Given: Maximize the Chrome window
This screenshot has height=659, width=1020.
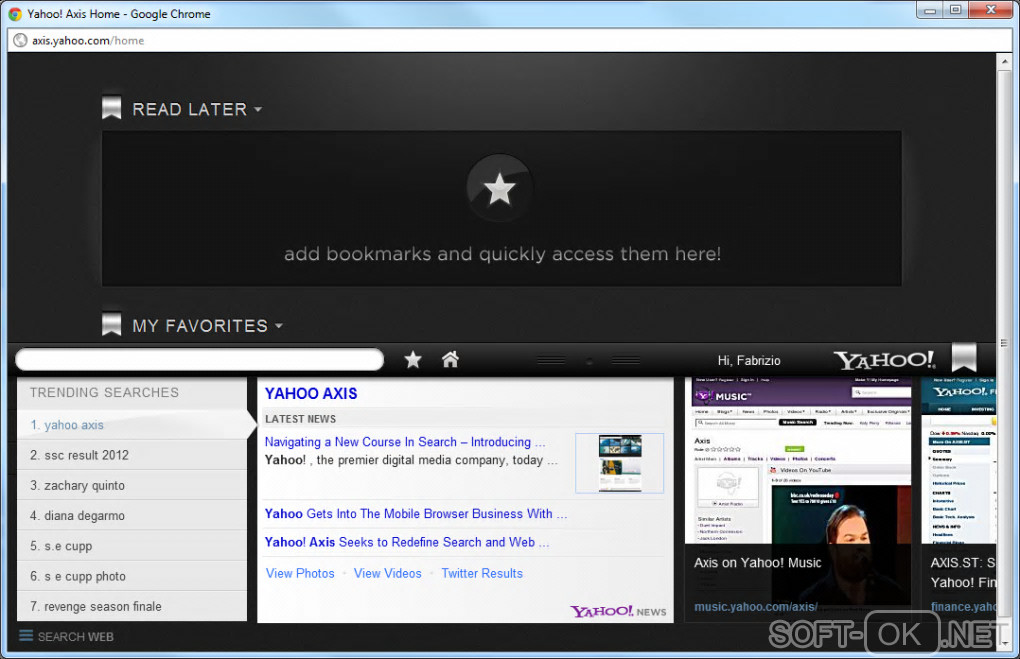Looking at the screenshot, I should [x=955, y=10].
